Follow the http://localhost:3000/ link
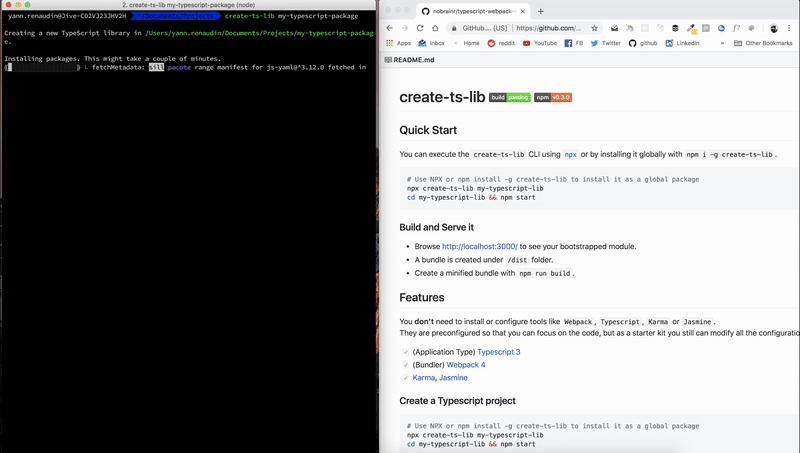Viewport: 800px width, 453px height. 480,246
